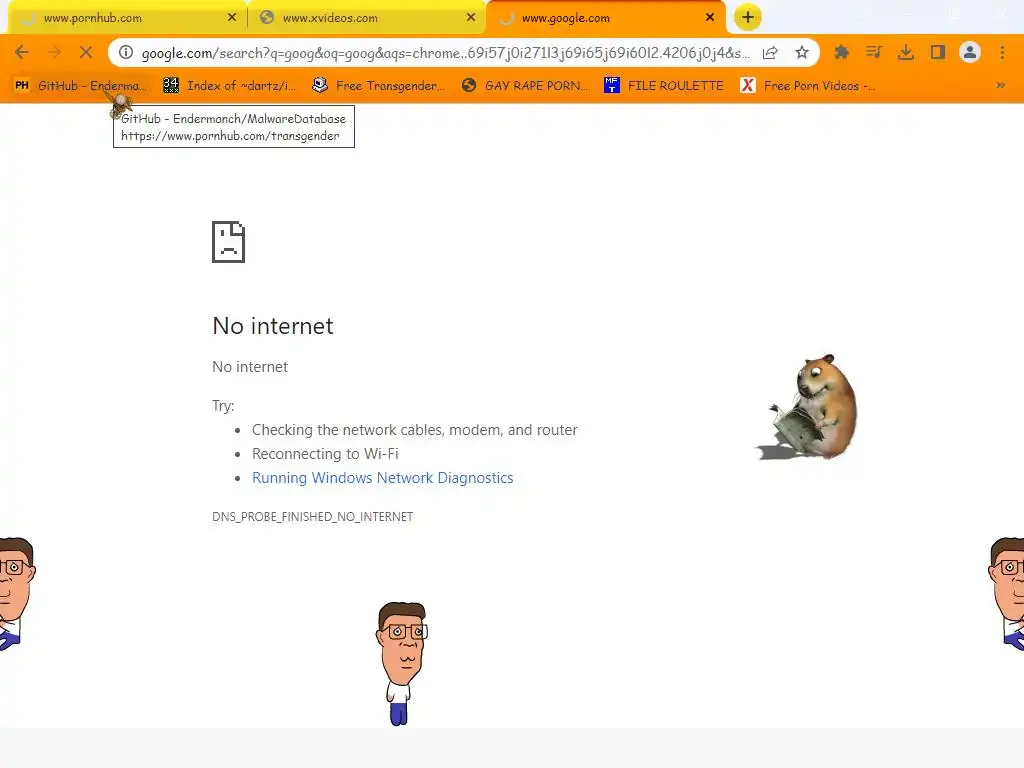The width and height of the screenshot is (1024, 768).
Task: Click the sad page error icon
Action: (229, 242)
